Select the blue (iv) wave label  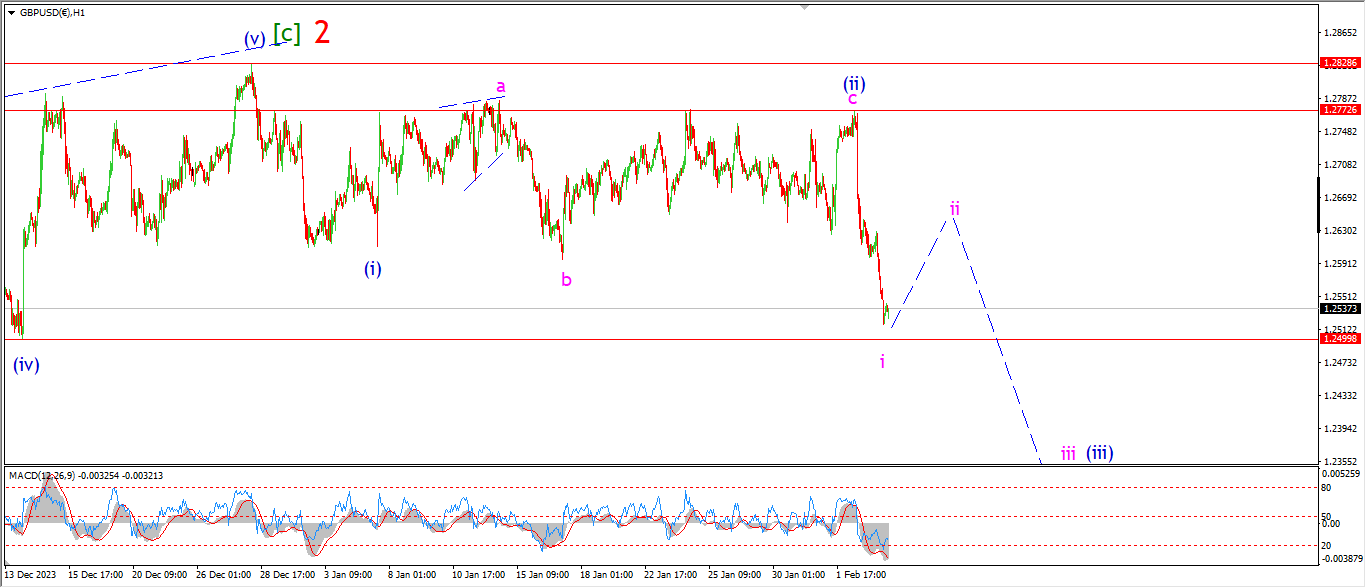(26, 365)
